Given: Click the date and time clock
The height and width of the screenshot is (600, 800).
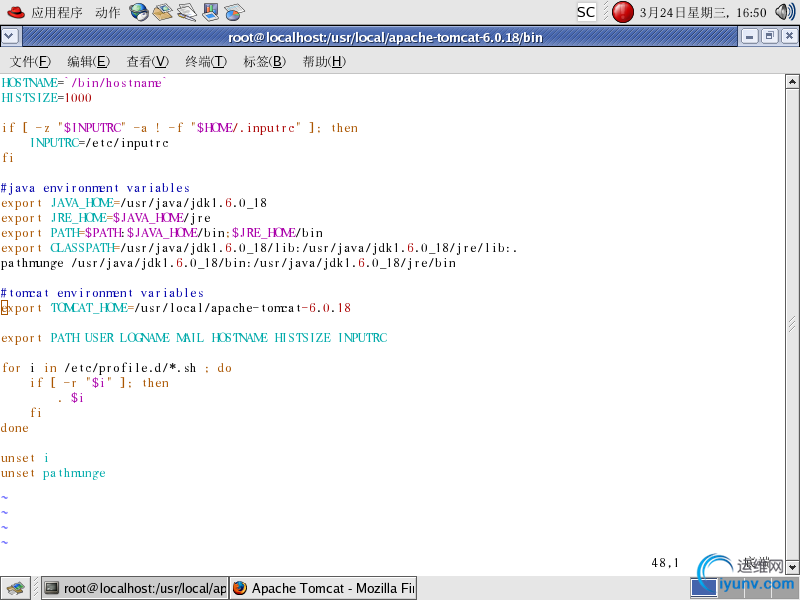Looking at the screenshot, I should tap(703, 12).
